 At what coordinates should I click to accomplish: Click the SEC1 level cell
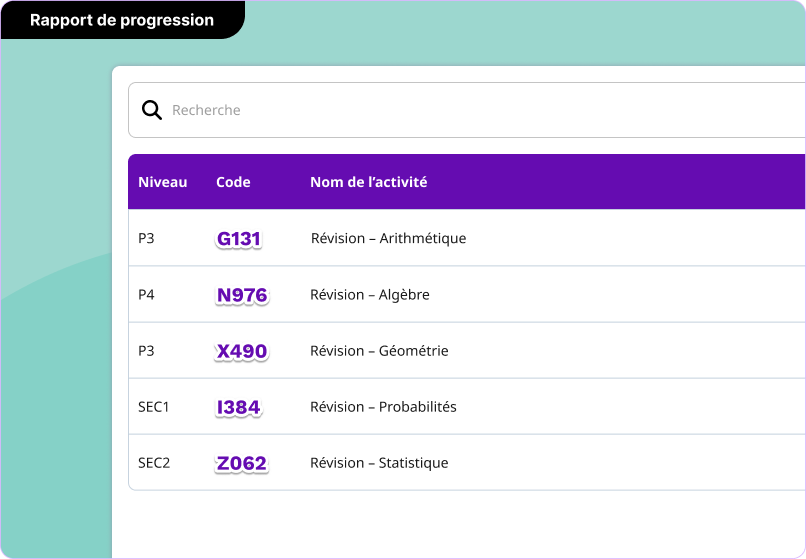coord(154,407)
